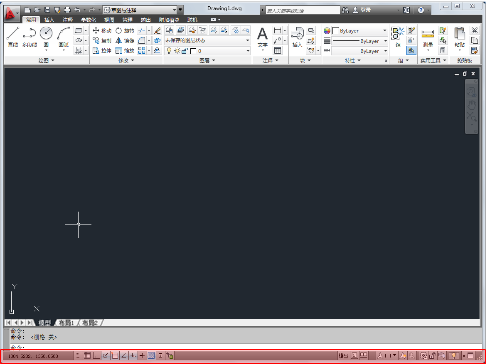The height and width of the screenshot is (364, 486).
Task: Click the Clean Screen button in status bar
Action: pyautogui.click(x=470, y=356)
